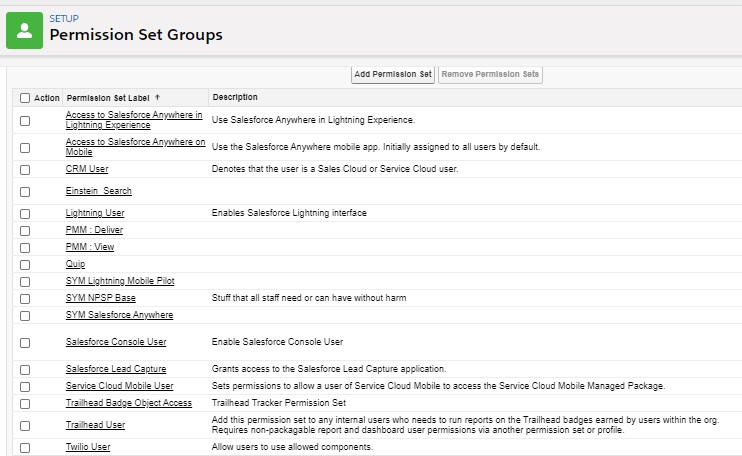
Task: Check the Salesforce Lead Capture row checkbox
Action: click(25, 369)
